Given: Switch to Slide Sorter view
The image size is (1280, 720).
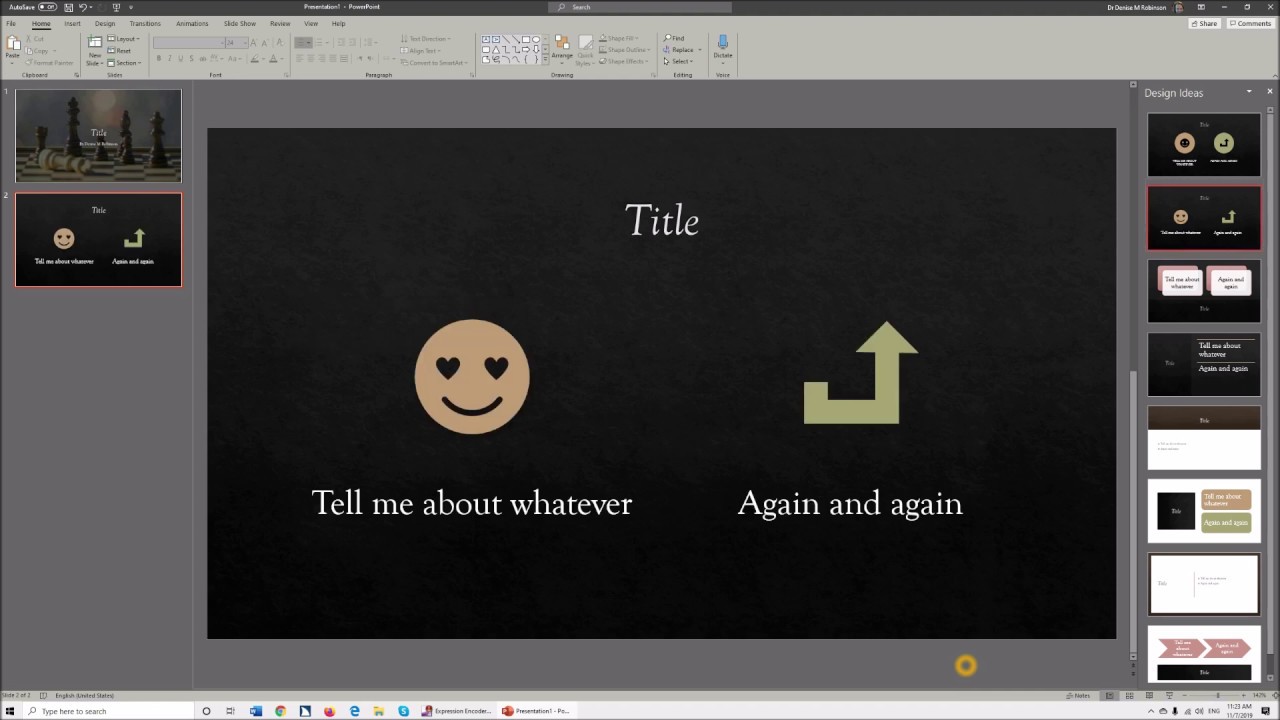Looking at the screenshot, I should 1130,695.
